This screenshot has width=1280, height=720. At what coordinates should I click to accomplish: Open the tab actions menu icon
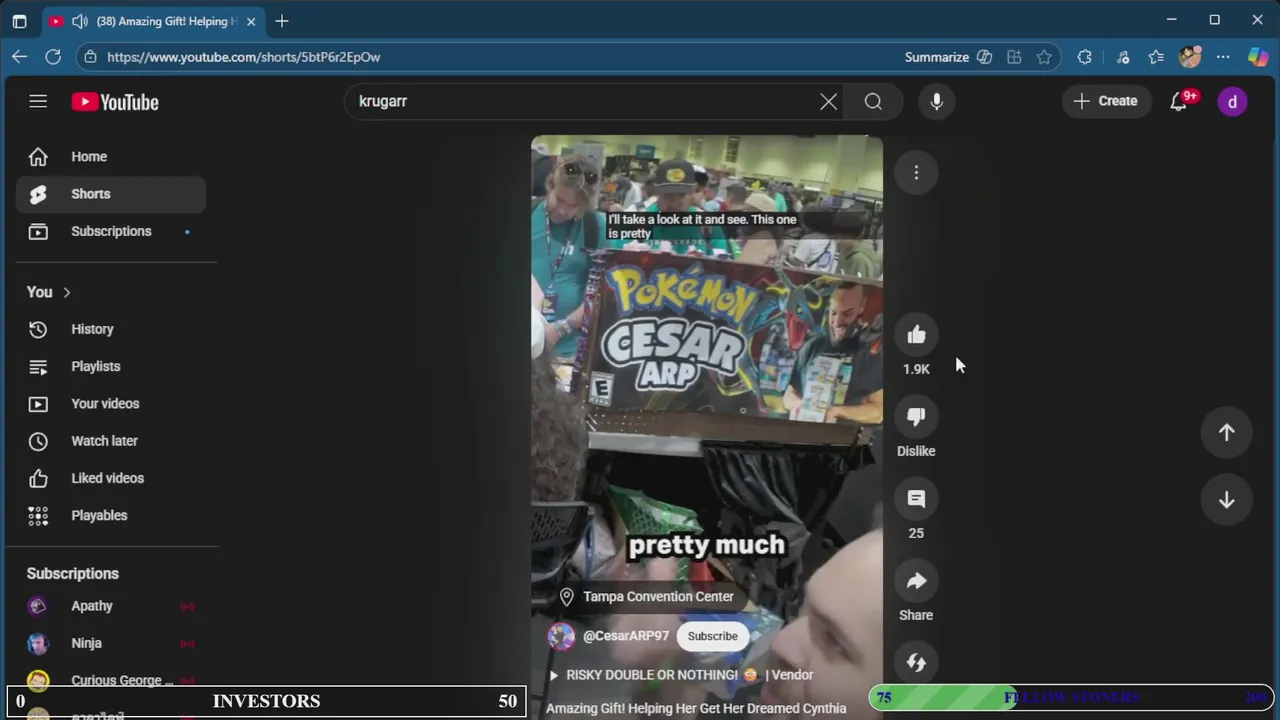(x=19, y=21)
